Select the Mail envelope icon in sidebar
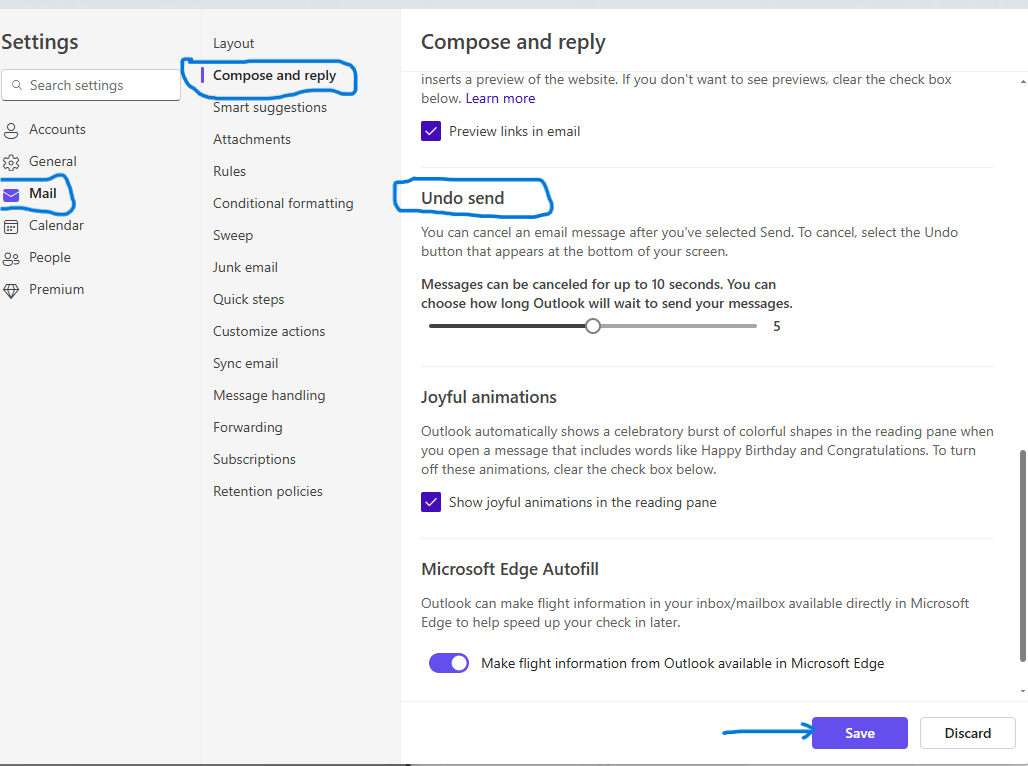1028x766 pixels. click(12, 193)
